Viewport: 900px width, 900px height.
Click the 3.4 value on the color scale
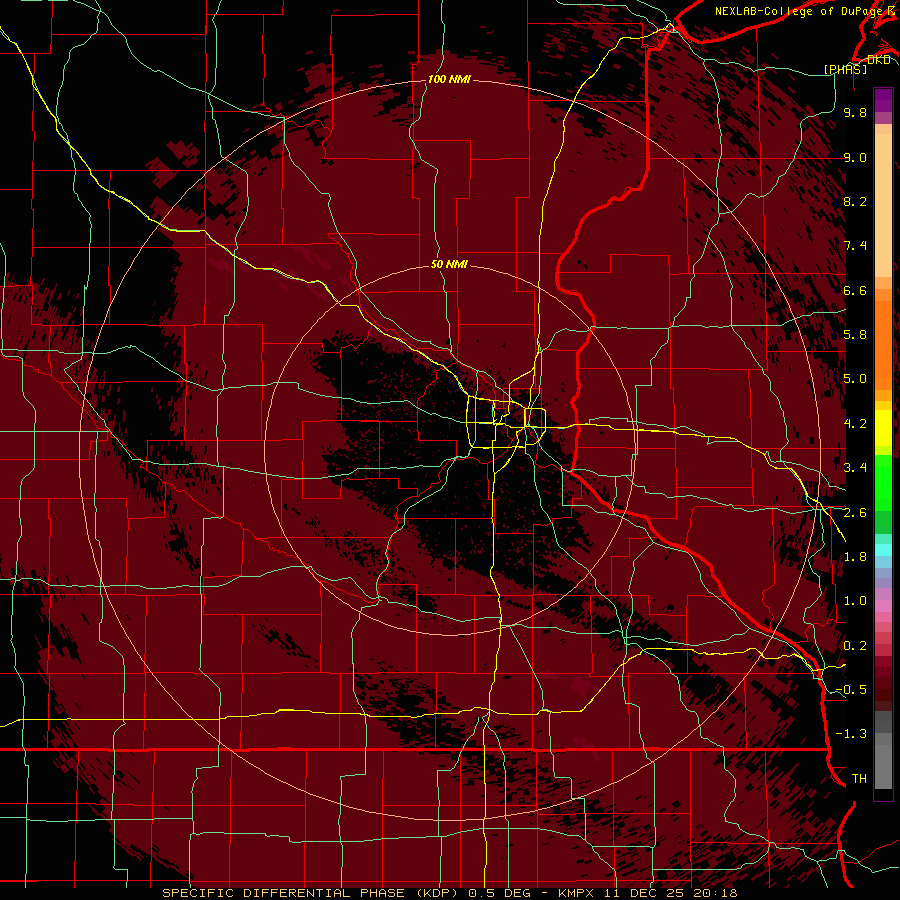(x=855, y=468)
